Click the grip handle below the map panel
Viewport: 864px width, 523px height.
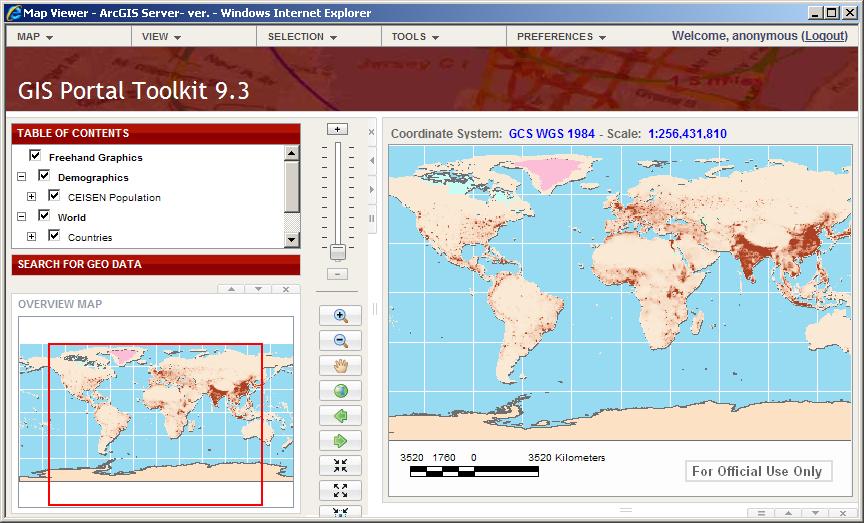626,510
